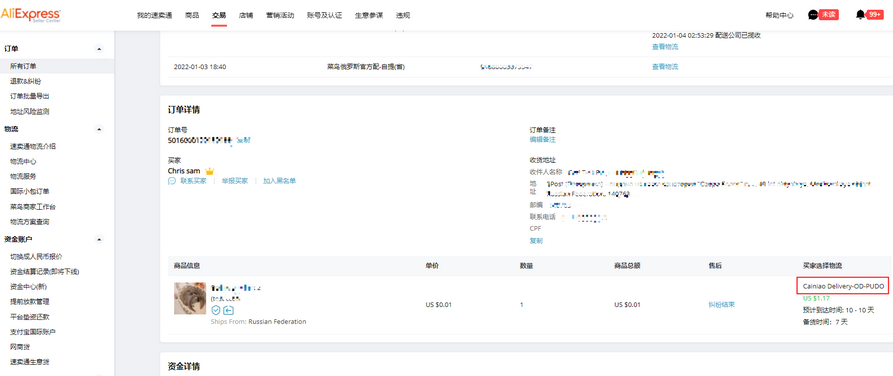
Task: Open 速卖通物流介绍 in the sidebar
Action: pos(32,146)
